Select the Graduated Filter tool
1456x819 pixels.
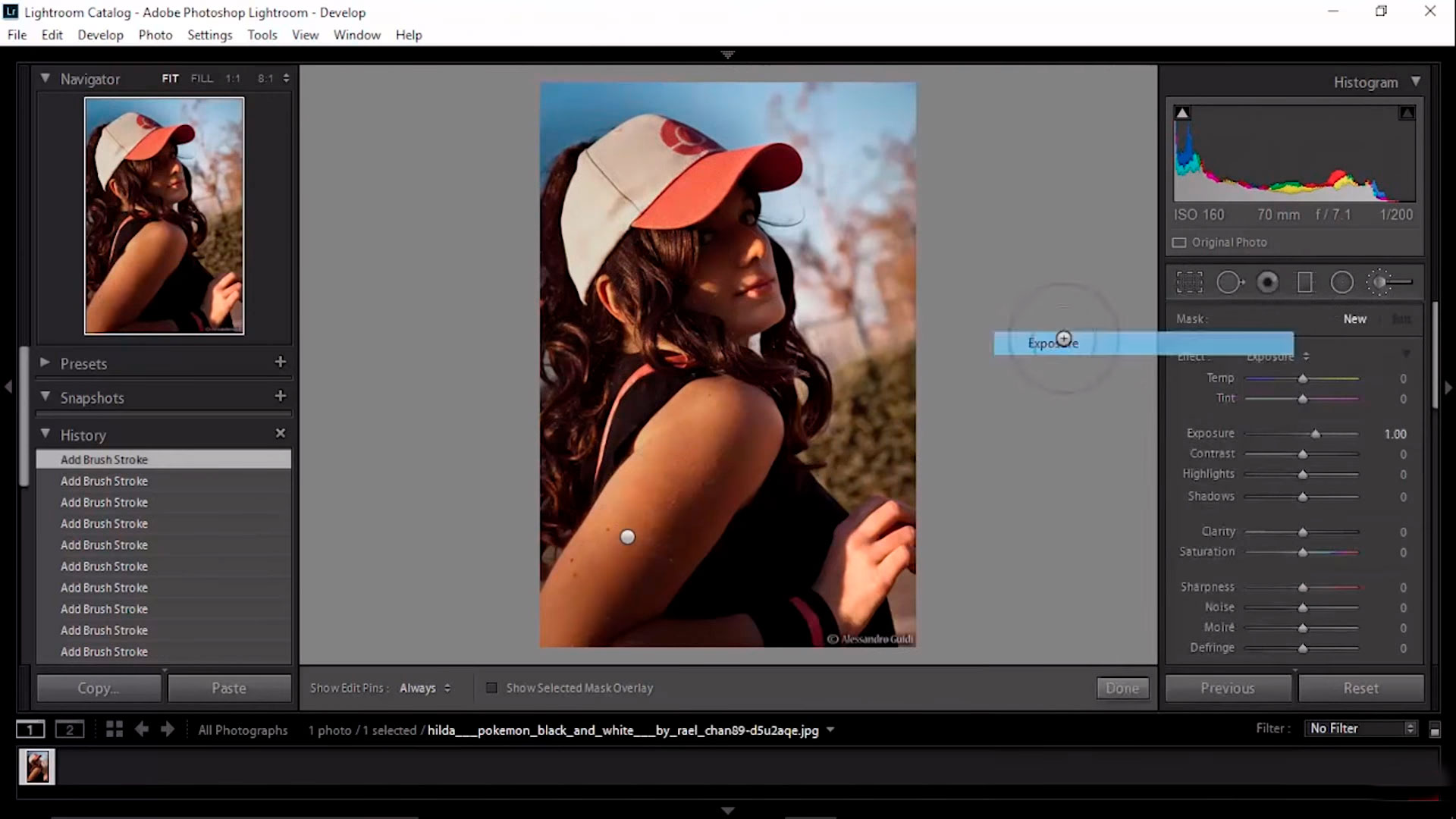[1304, 282]
